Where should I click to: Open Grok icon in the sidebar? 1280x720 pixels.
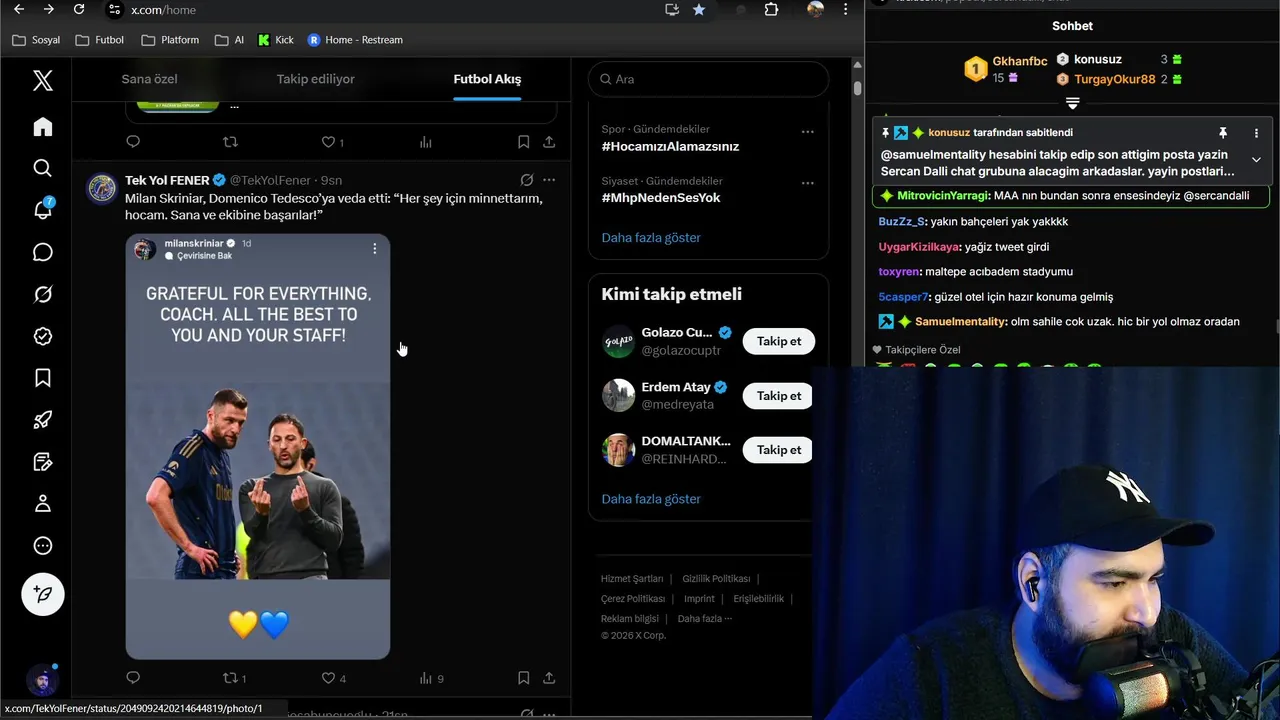[x=42, y=294]
